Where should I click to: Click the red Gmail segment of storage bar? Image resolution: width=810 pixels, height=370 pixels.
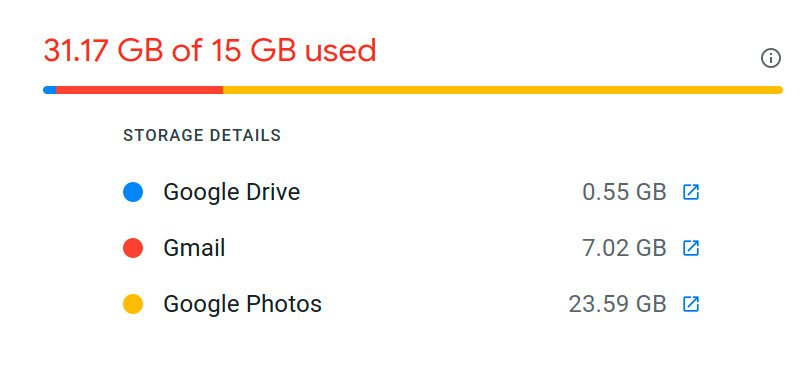tap(139, 90)
